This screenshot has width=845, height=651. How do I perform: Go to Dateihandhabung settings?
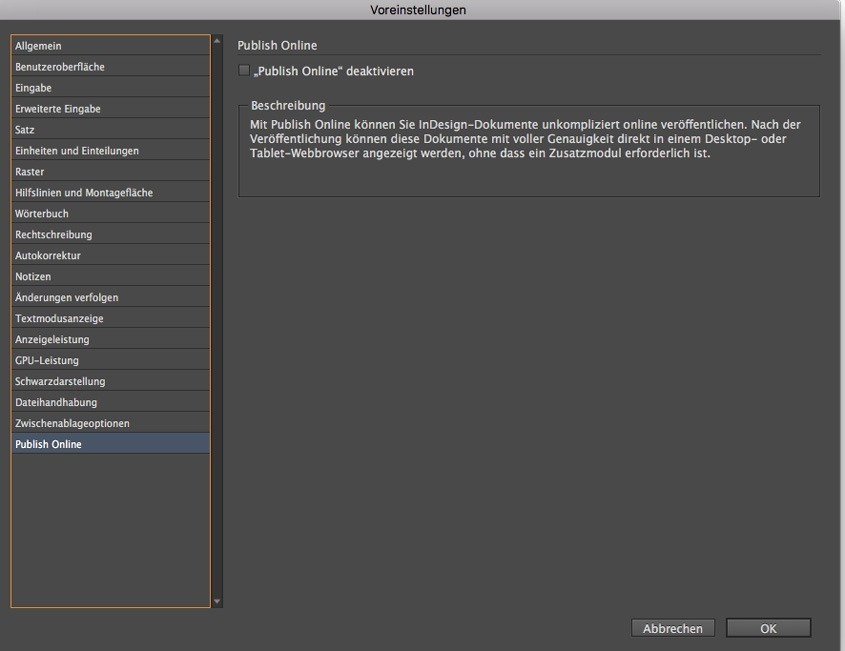tap(110, 403)
